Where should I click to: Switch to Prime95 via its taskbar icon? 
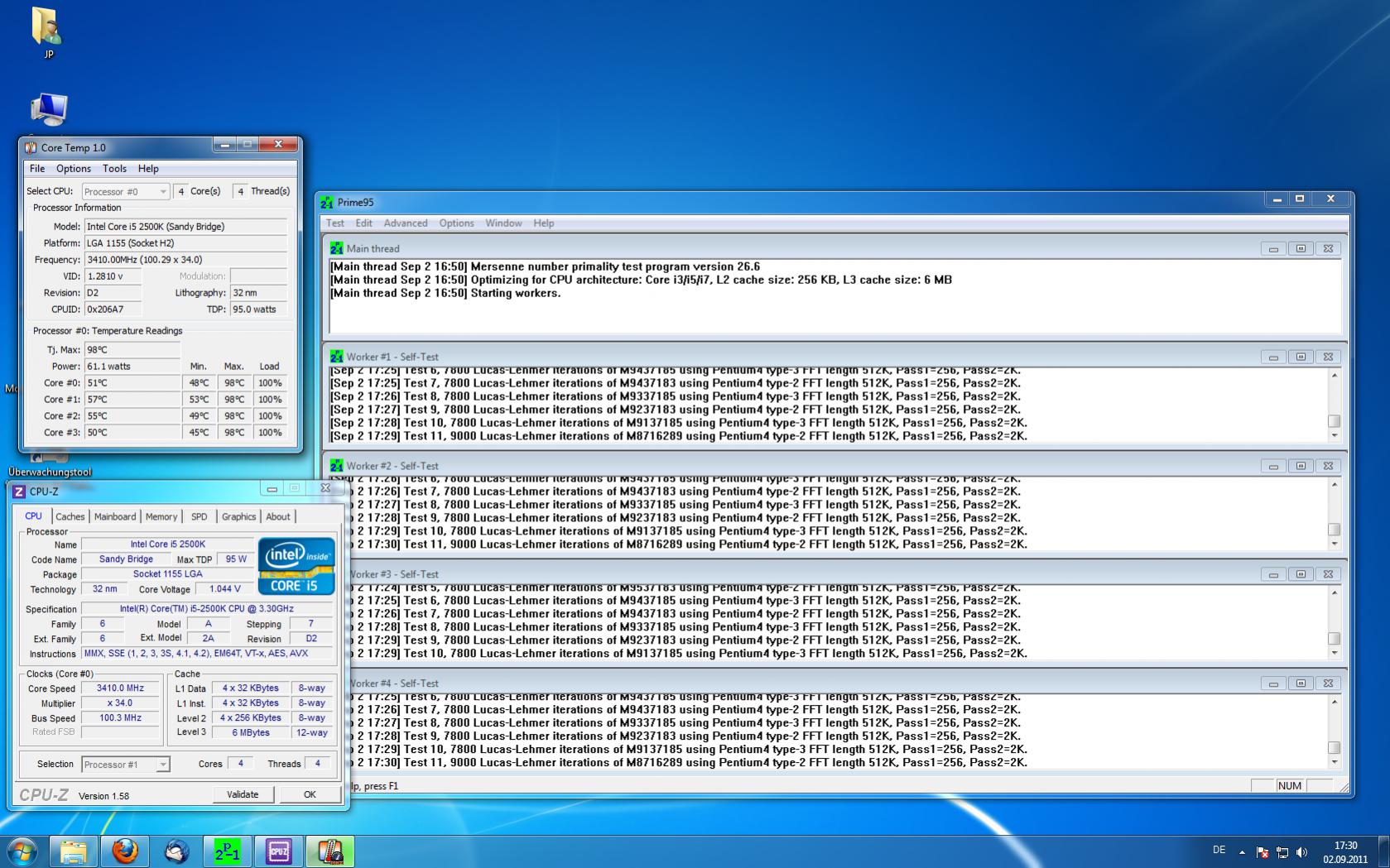228,851
